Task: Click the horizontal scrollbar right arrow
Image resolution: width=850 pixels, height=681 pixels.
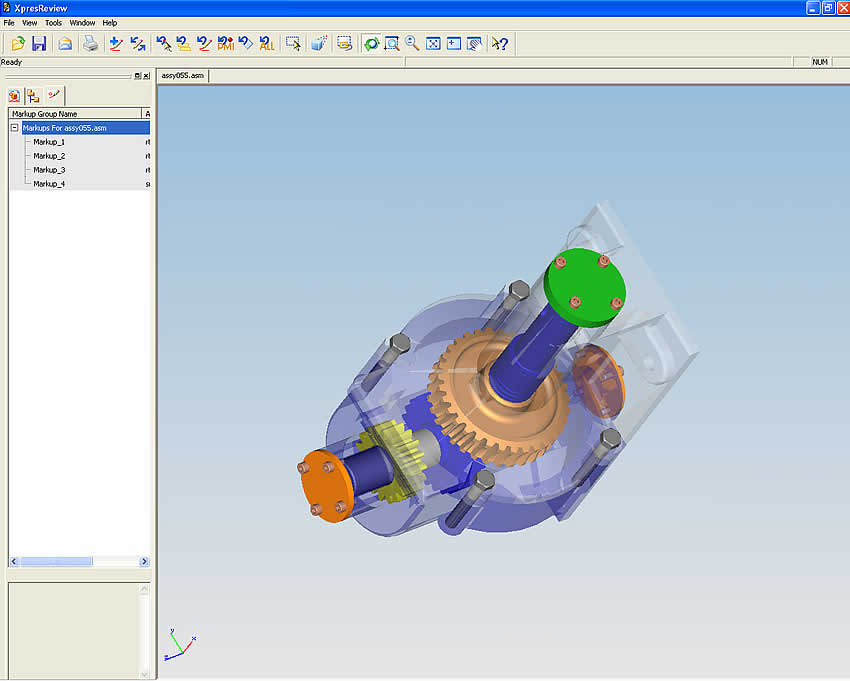Action: coord(144,562)
